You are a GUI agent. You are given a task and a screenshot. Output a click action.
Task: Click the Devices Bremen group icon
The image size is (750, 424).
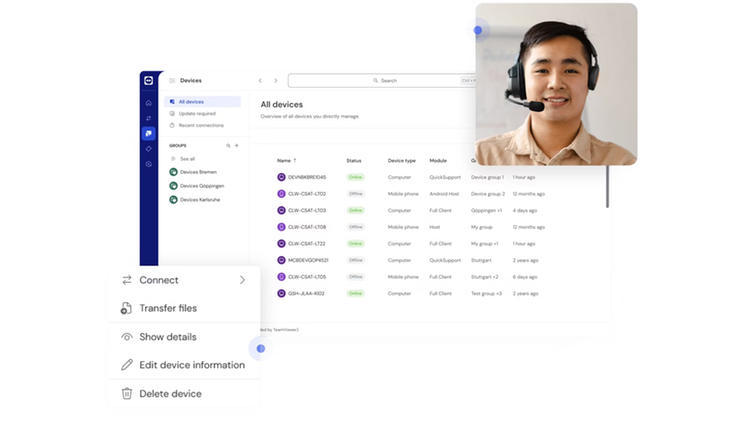click(x=173, y=172)
